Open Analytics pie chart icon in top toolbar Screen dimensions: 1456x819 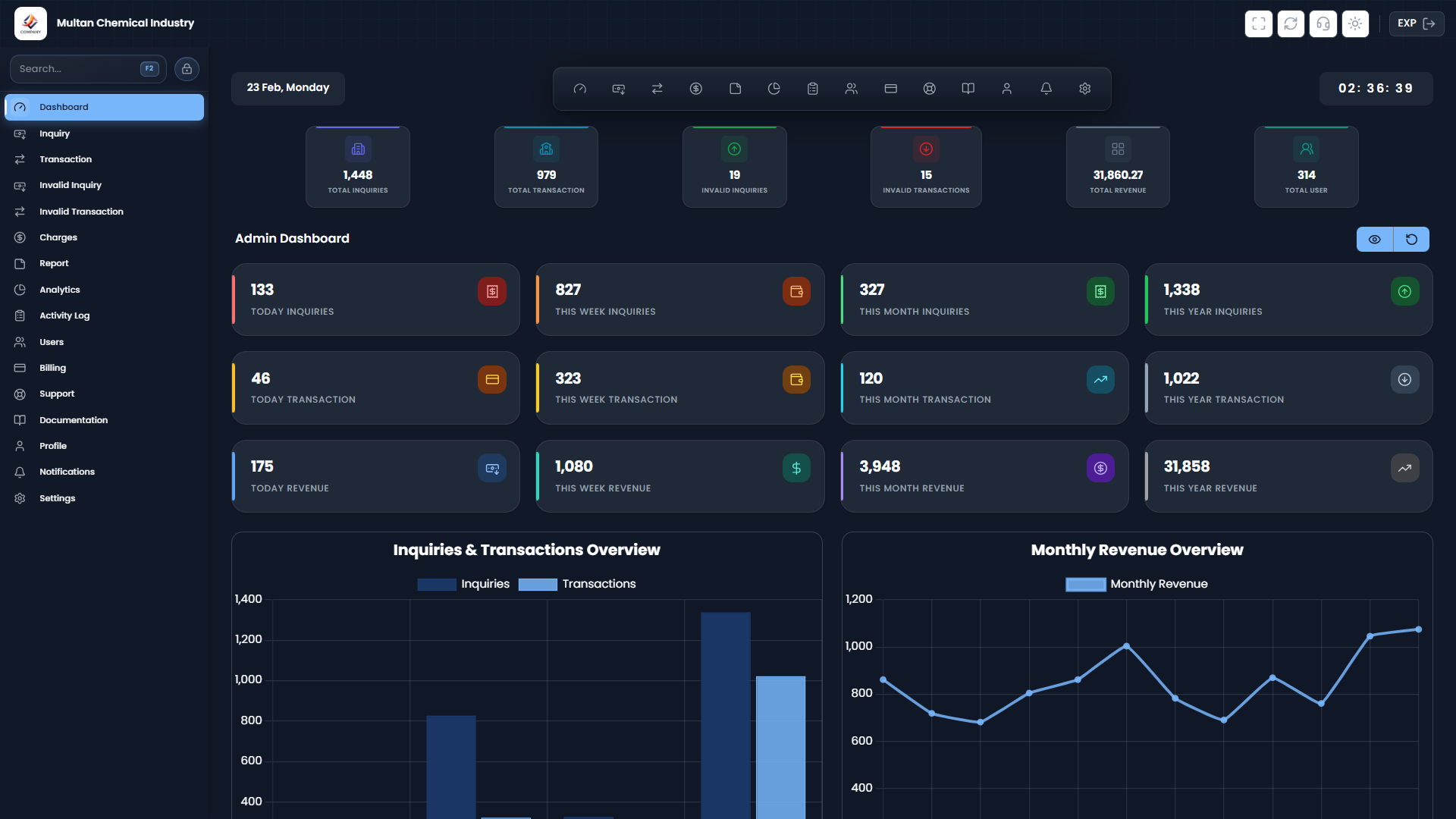point(774,88)
